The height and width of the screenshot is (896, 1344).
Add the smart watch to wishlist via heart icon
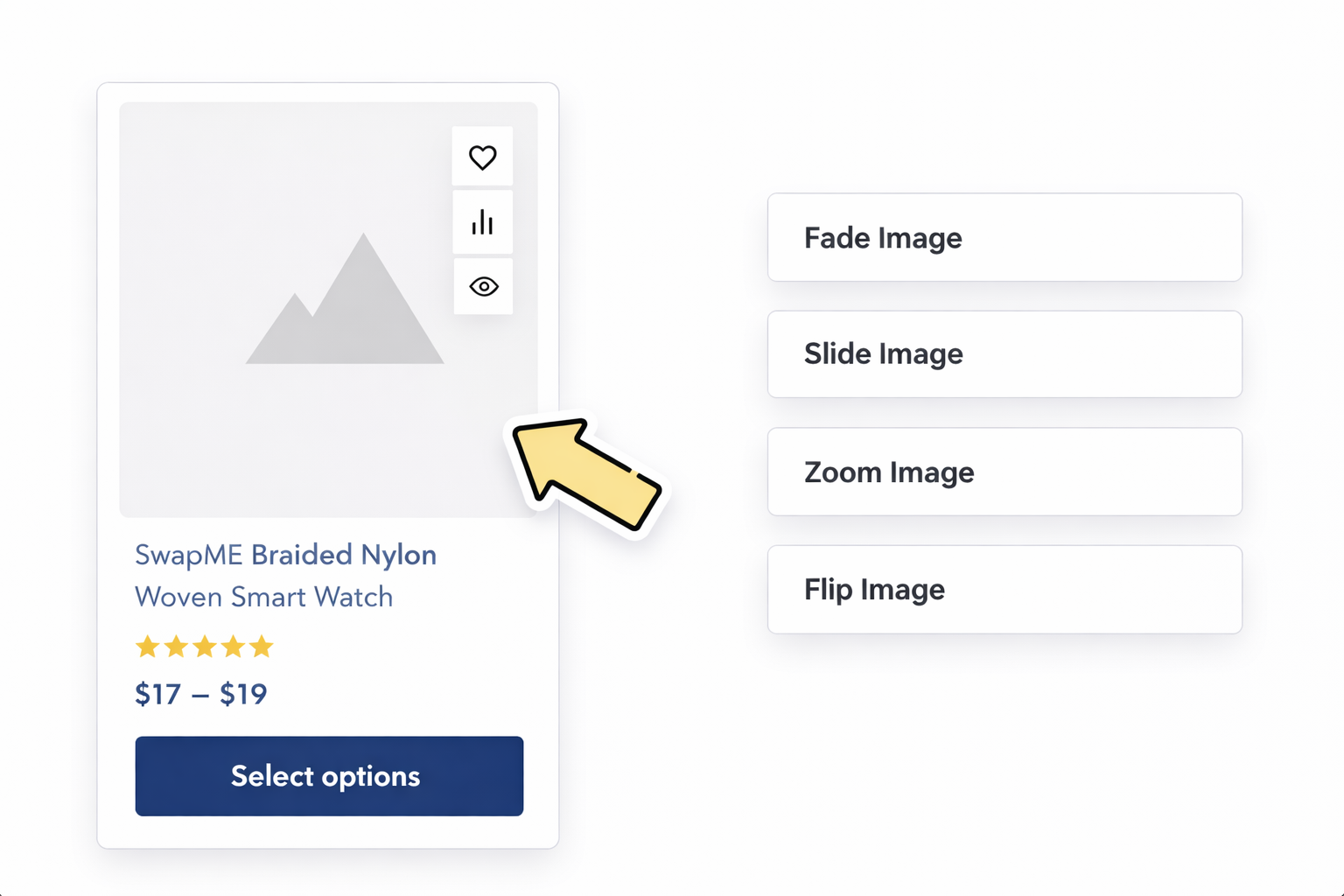coord(482,157)
